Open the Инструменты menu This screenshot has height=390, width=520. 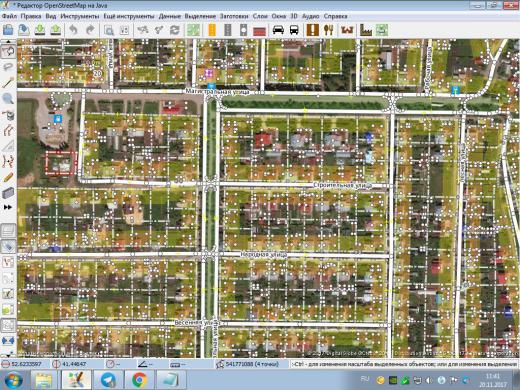click(80, 16)
